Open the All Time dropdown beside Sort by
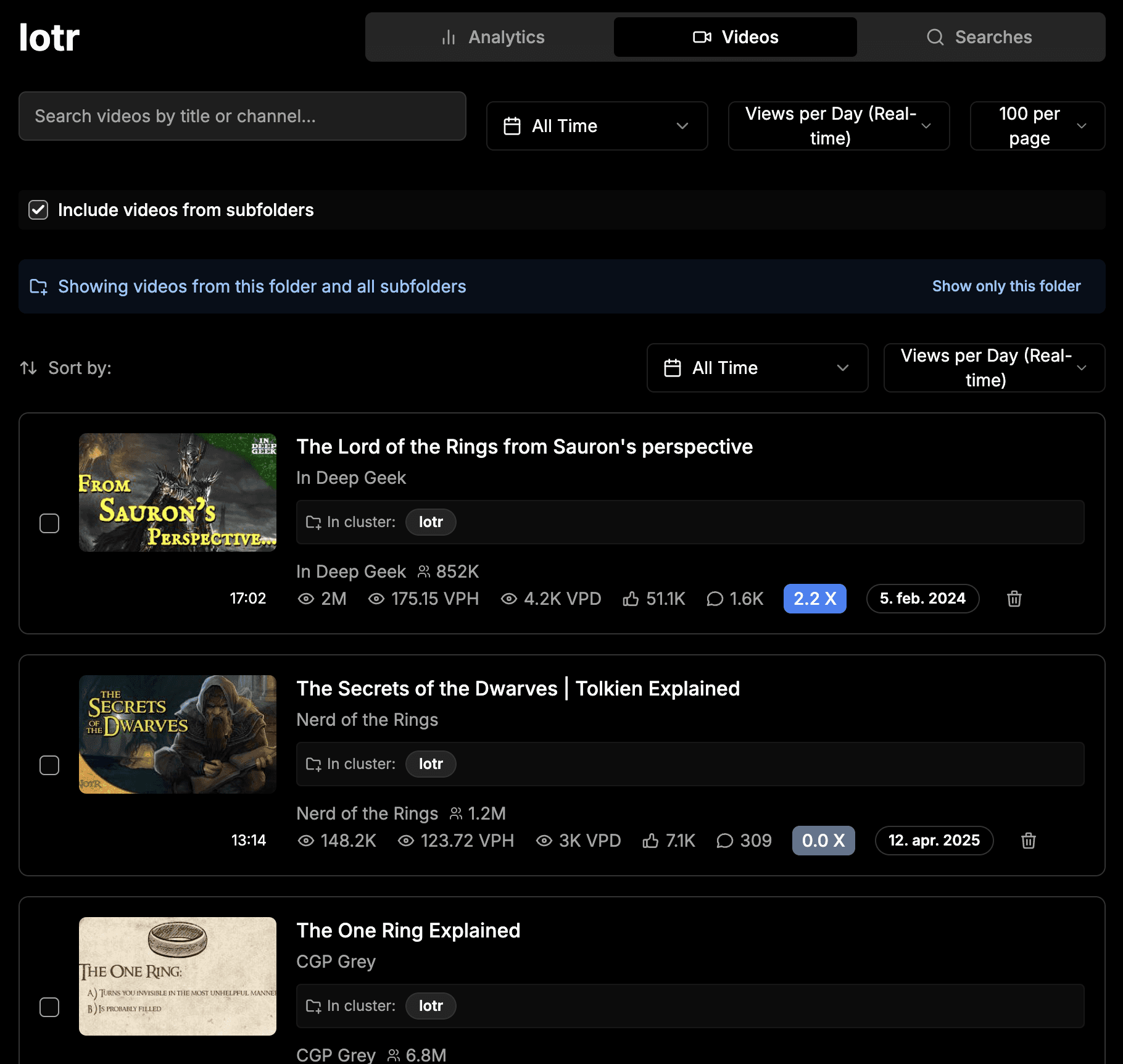The image size is (1123, 1064). tap(757, 368)
